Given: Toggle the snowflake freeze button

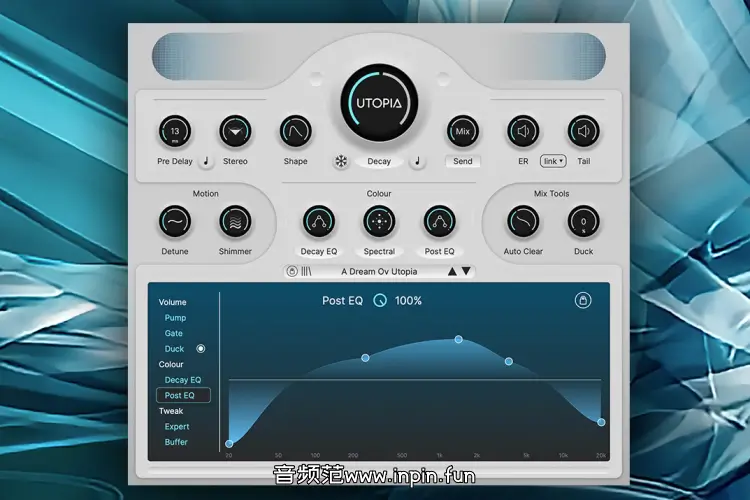Looking at the screenshot, I should pyautogui.click(x=341, y=161).
